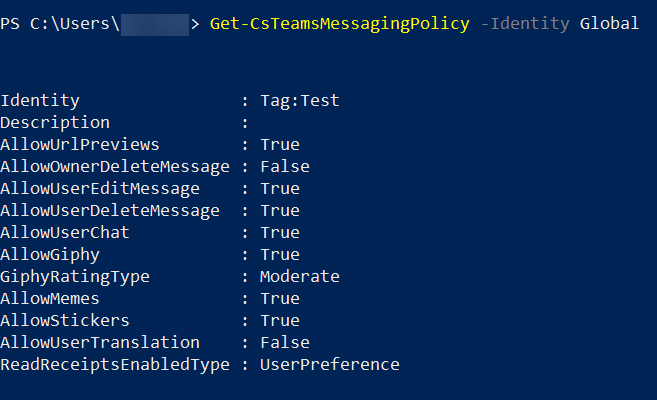Click the False value of AllowOwnerDeleteMessage
The width and height of the screenshot is (657, 400).
pyautogui.click(x=285, y=167)
